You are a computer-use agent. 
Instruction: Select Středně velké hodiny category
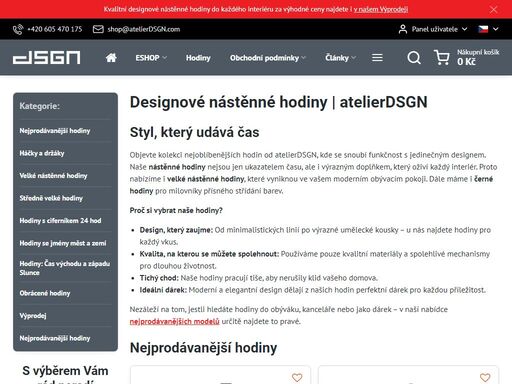51,198
